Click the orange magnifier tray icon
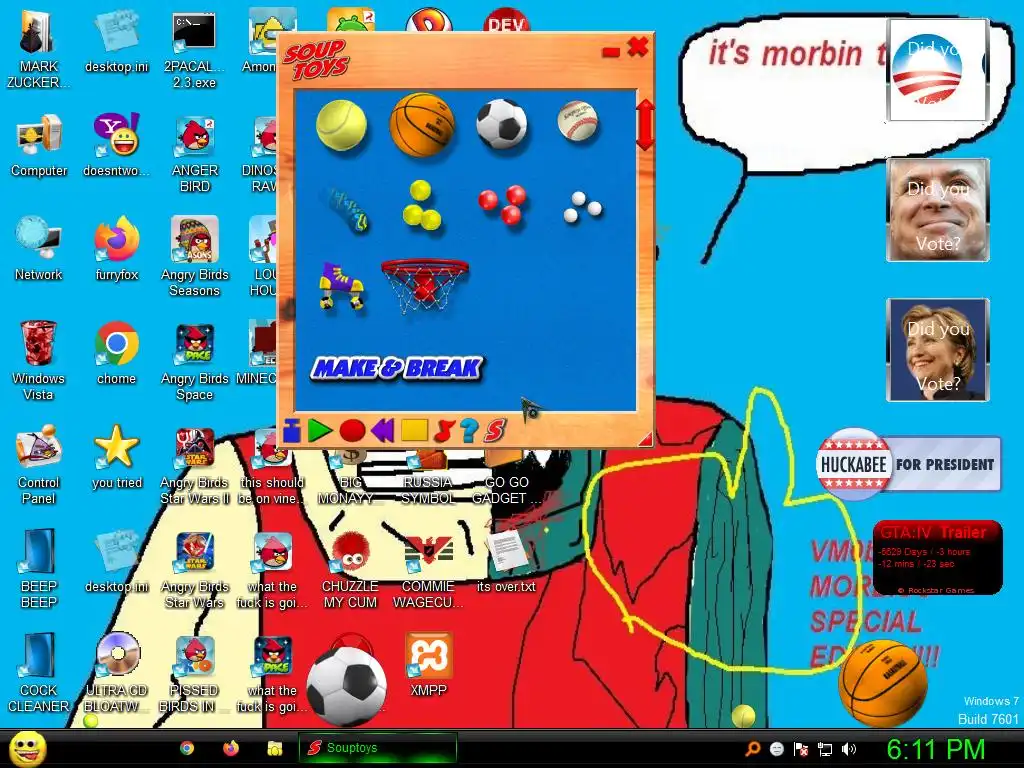 click(x=752, y=749)
